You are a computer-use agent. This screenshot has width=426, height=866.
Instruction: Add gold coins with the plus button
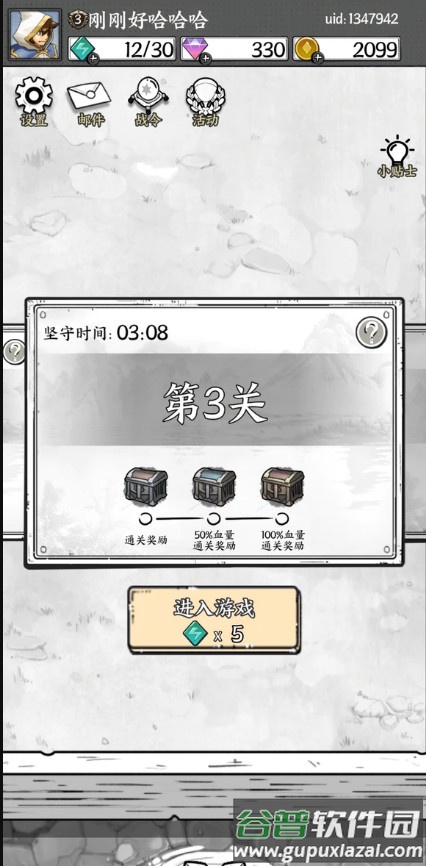[x=317, y=58]
